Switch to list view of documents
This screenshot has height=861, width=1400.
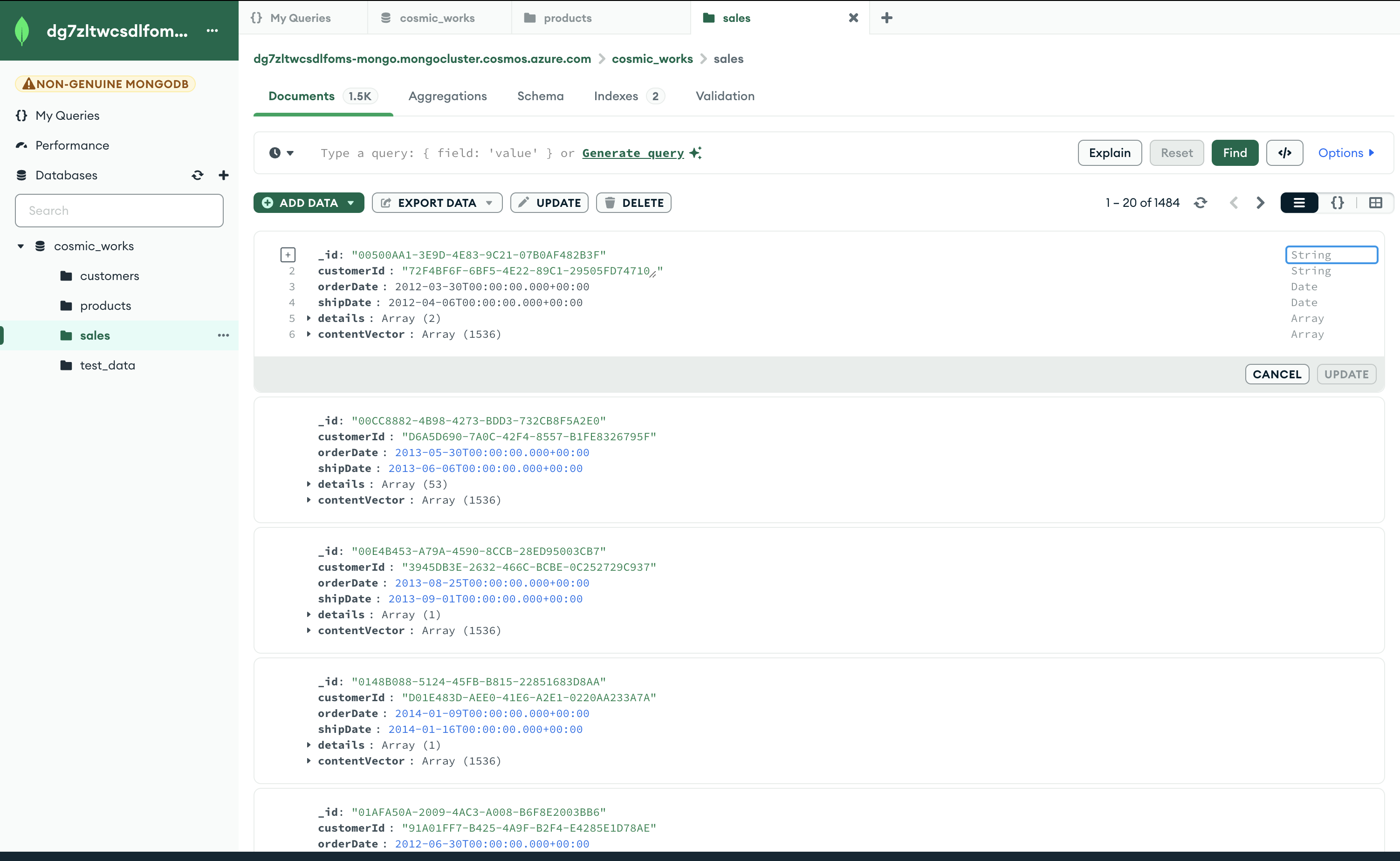[1298, 203]
